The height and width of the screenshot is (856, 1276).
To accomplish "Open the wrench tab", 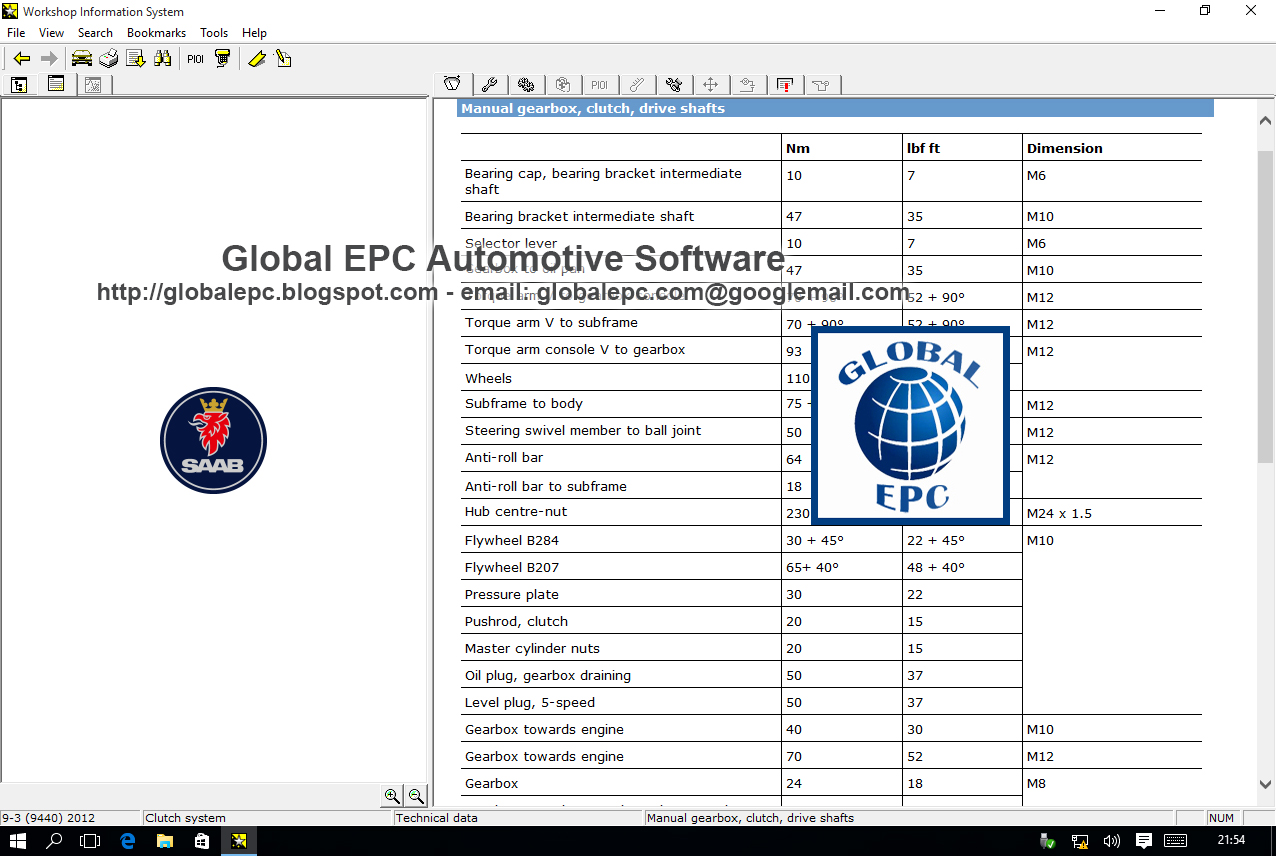I will click(489, 85).
